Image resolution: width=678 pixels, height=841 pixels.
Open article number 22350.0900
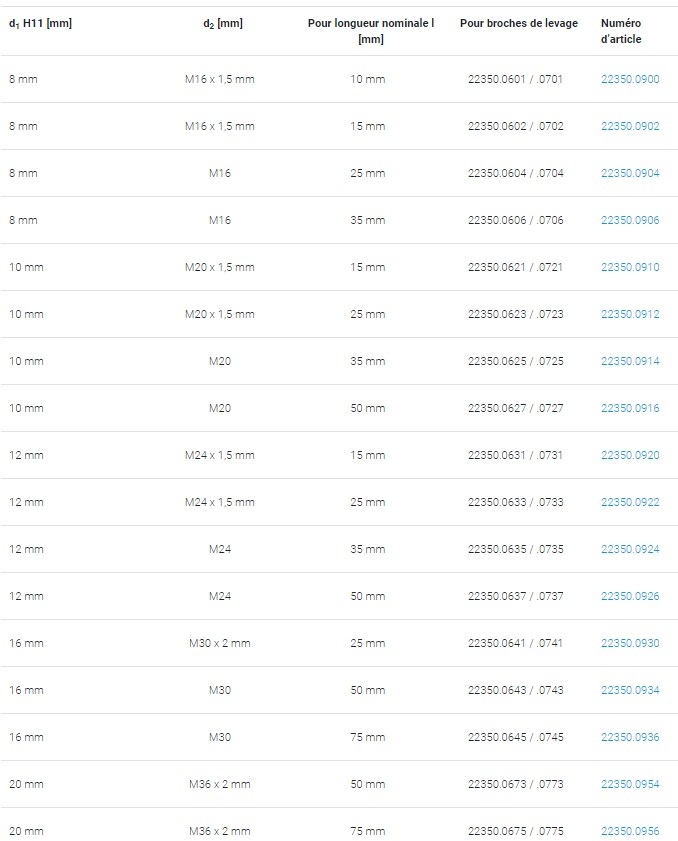click(x=630, y=79)
